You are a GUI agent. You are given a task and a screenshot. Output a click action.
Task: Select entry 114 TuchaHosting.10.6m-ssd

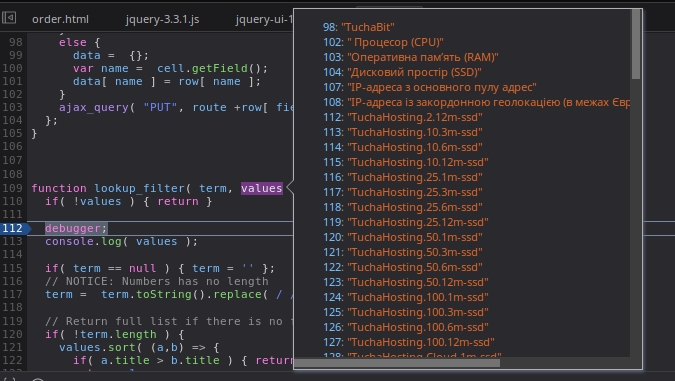pyautogui.click(x=403, y=147)
